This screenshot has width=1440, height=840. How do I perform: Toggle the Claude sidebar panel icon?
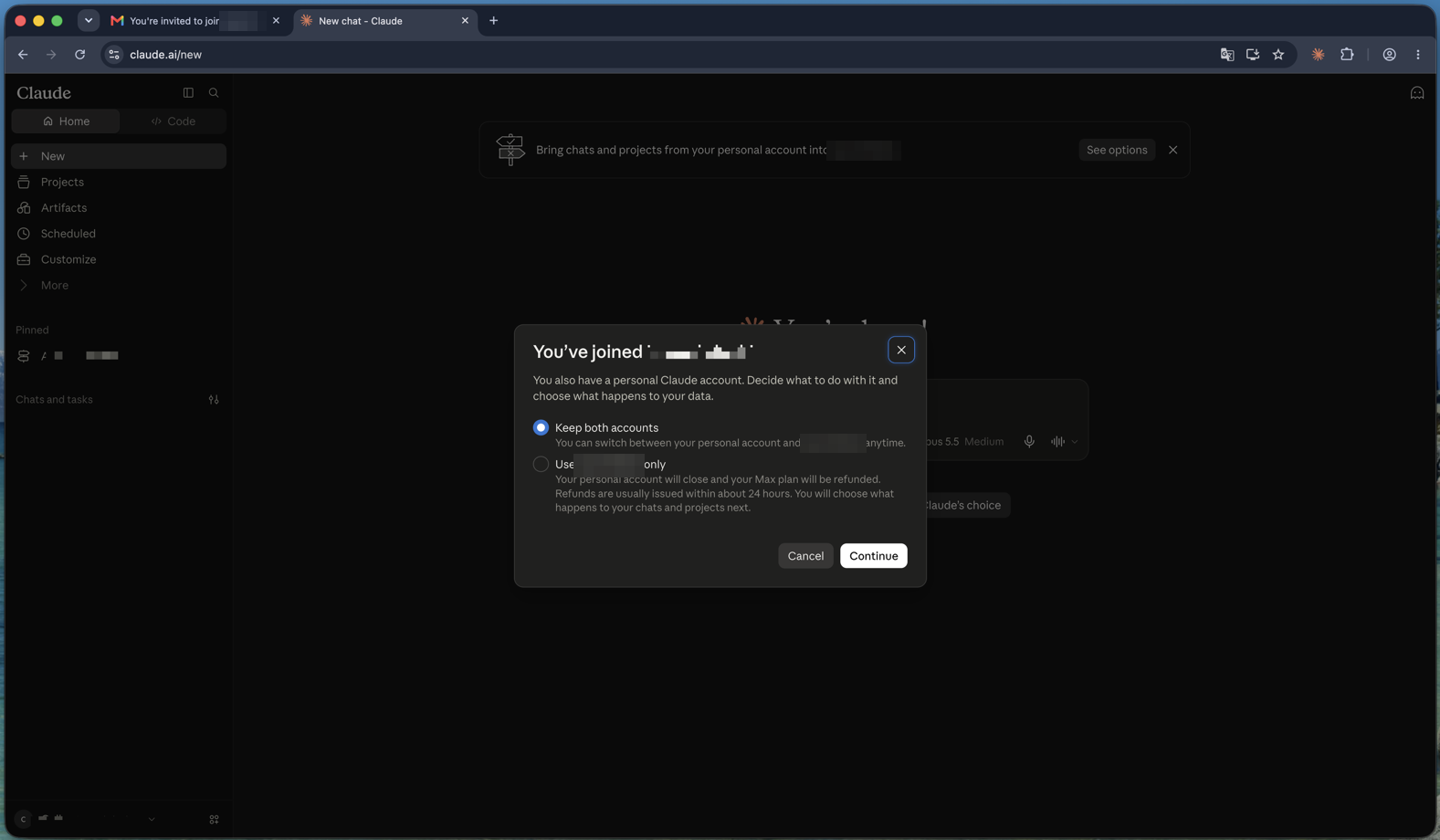pos(188,92)
